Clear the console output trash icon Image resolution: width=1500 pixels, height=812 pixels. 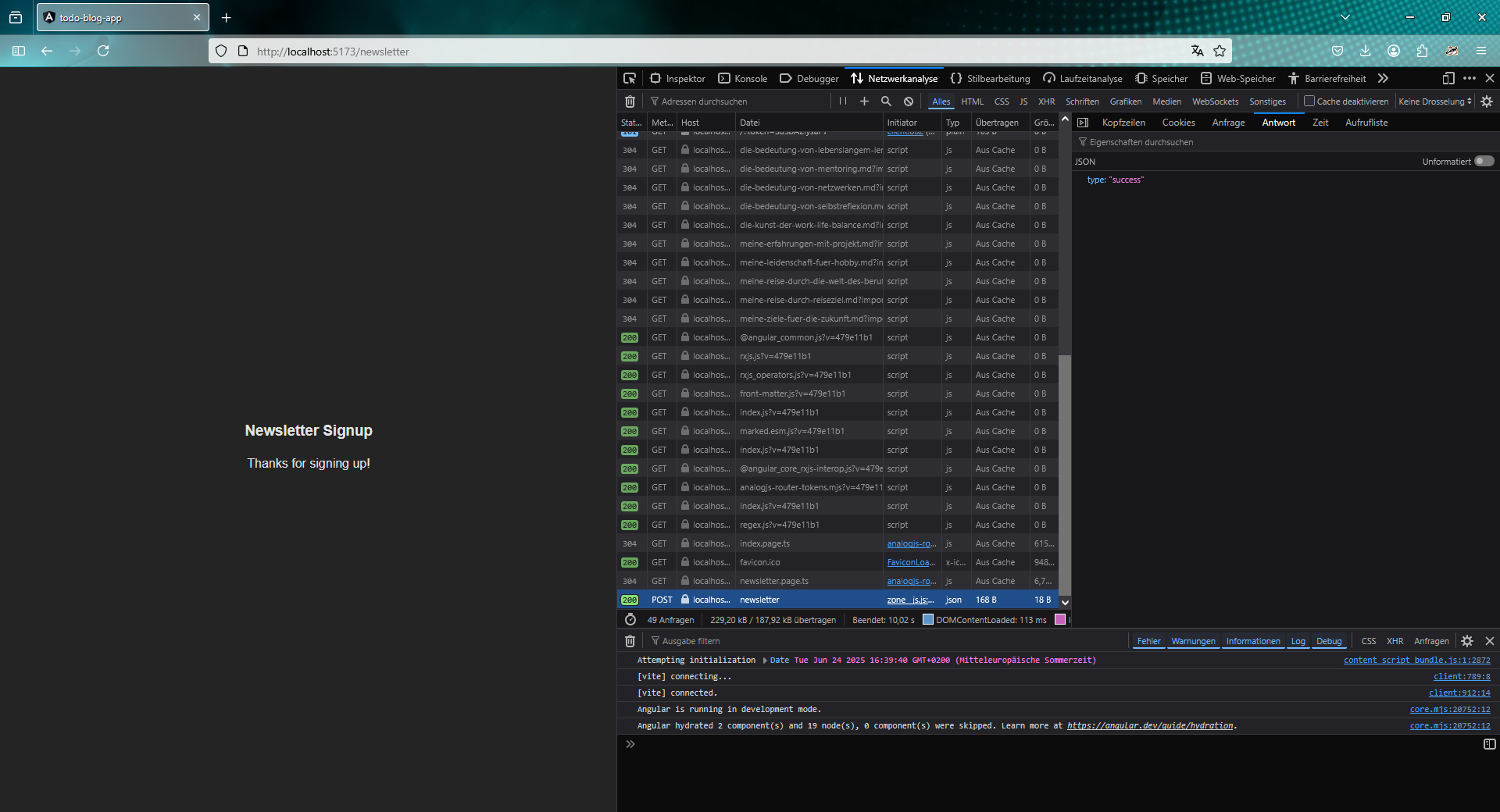coord(630,641)
